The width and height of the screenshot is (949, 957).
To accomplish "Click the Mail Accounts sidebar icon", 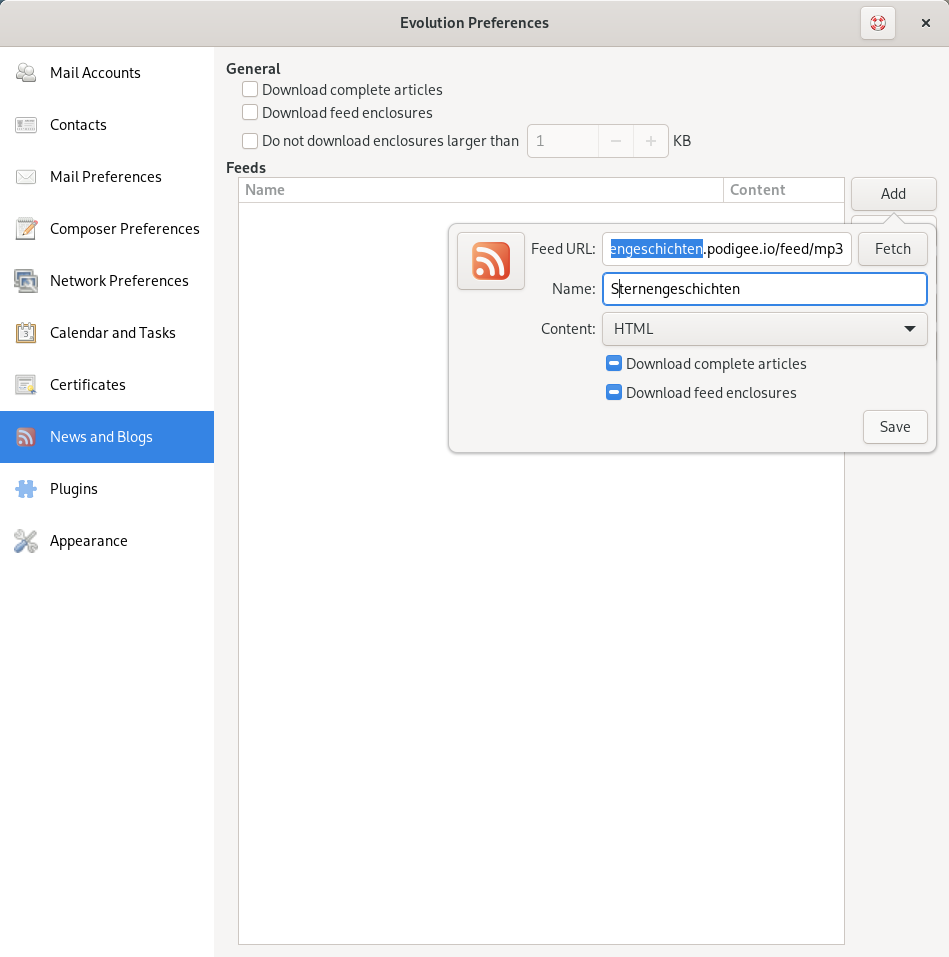I will [x=26, y=73].
